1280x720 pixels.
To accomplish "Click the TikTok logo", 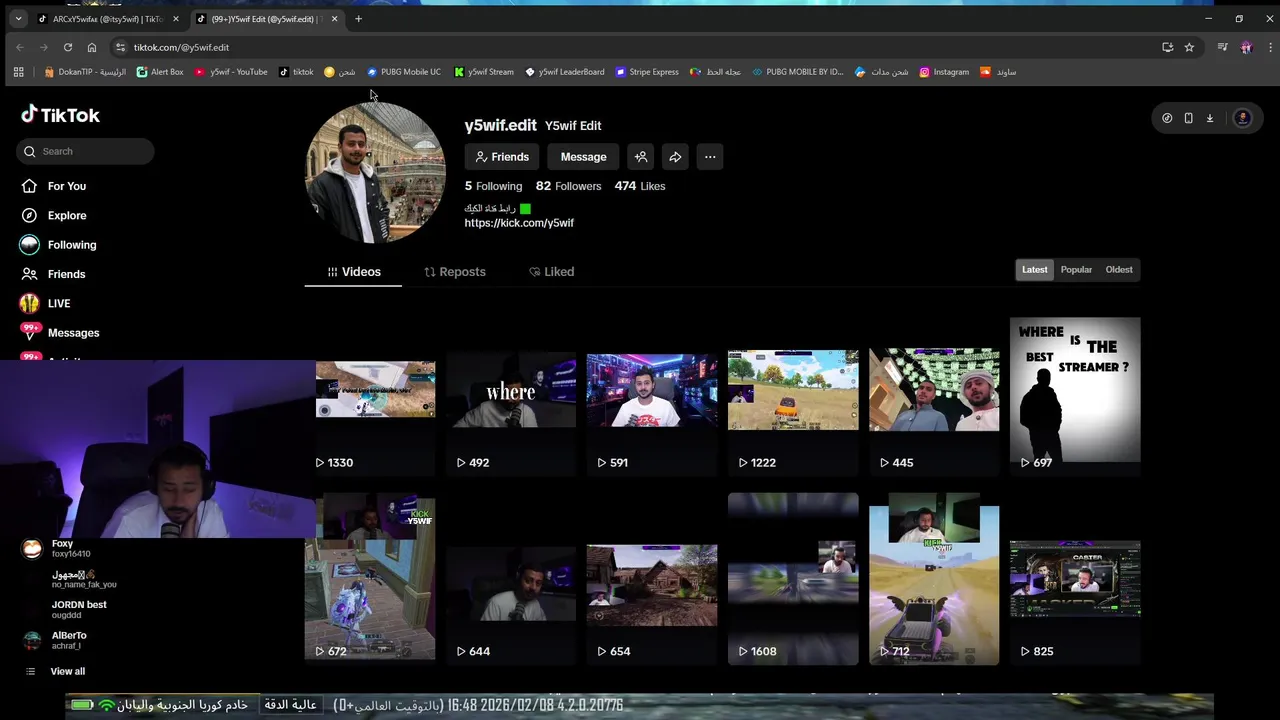I will click(60, 115).
